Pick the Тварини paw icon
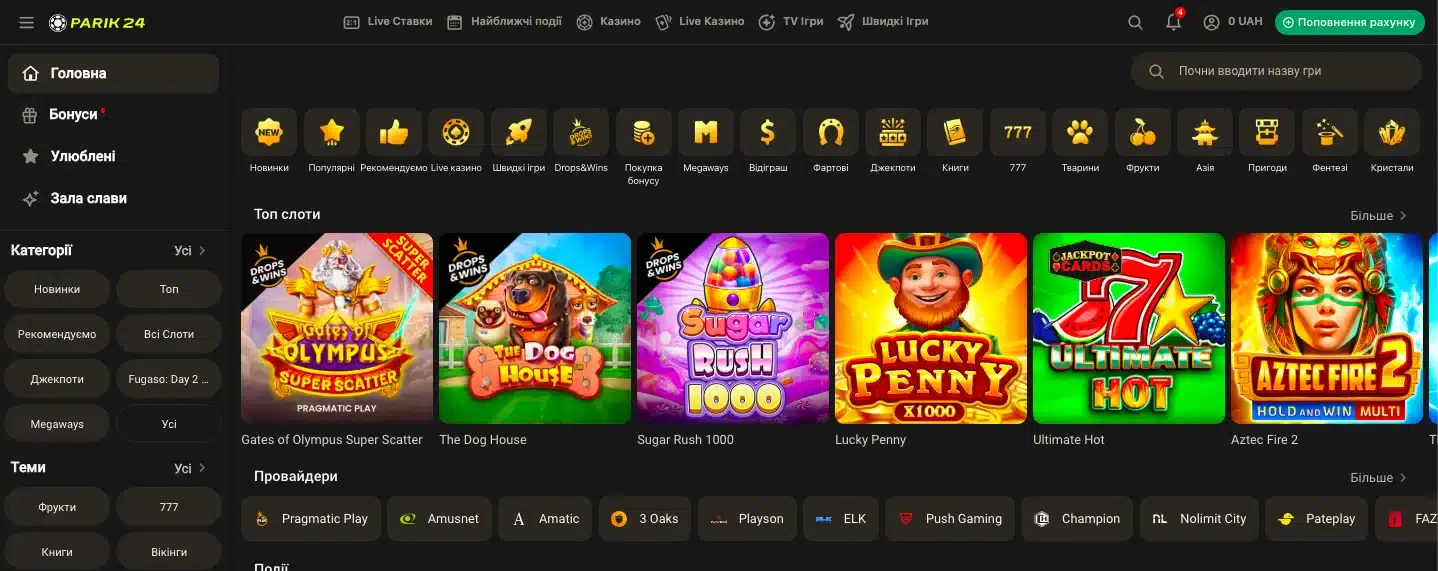 [x=1080, y=132]
